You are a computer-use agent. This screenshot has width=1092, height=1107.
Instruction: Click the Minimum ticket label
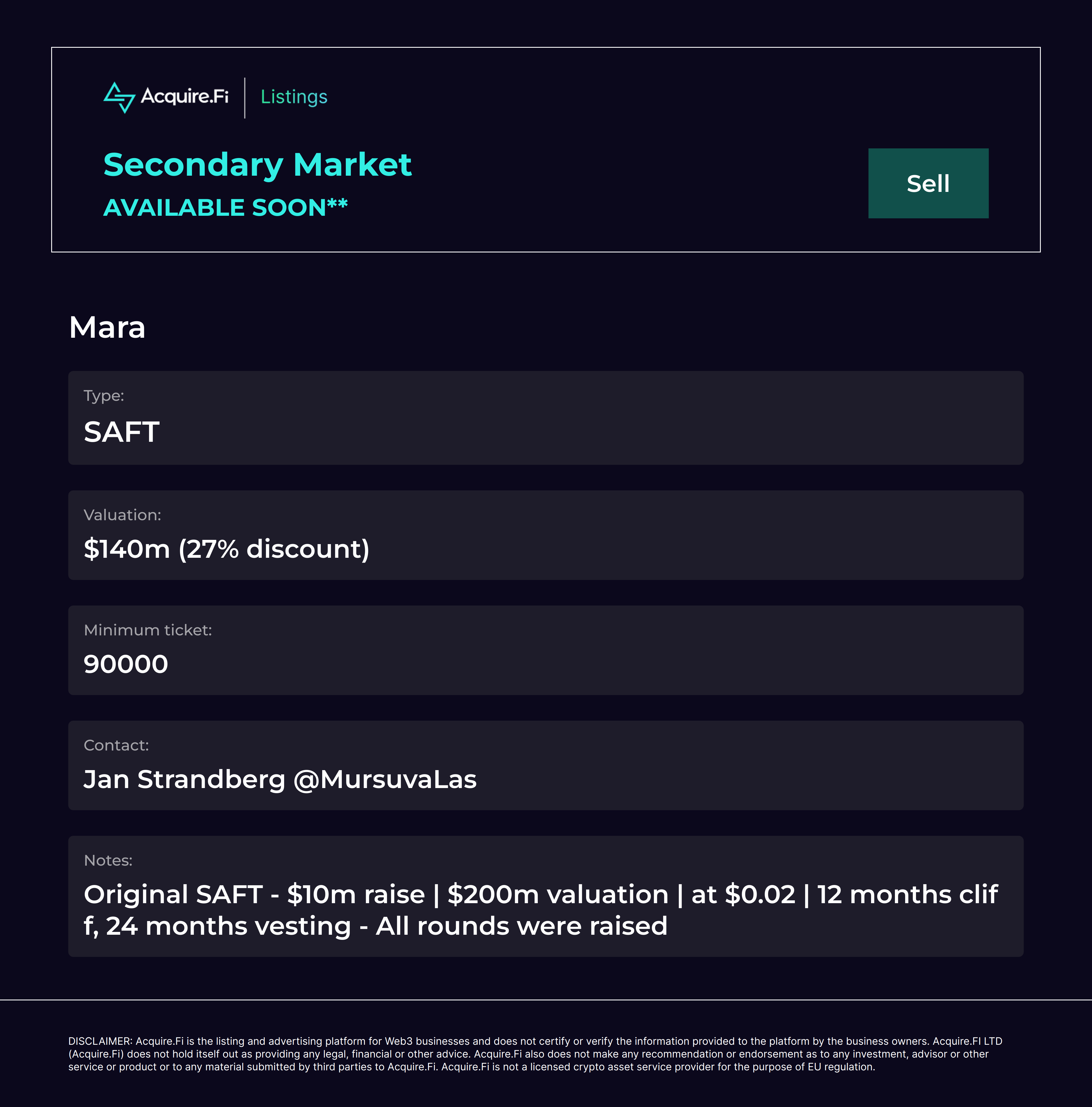click(x=148, y=630)
